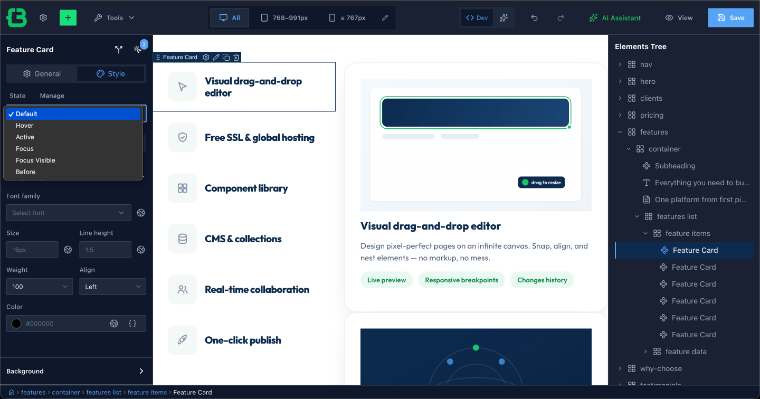Collapse the features node in Elements Tree

point(620,132)
